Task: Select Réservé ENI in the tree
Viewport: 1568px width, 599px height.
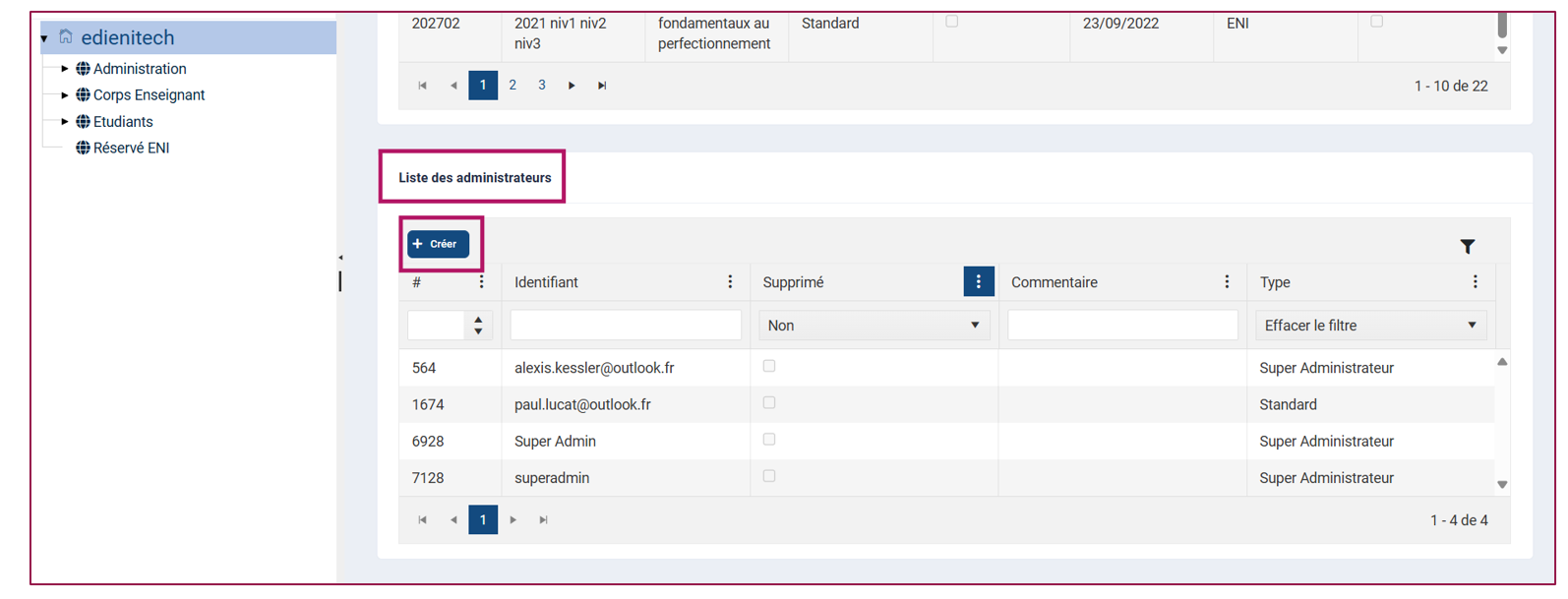Action: tap(131, 148)
